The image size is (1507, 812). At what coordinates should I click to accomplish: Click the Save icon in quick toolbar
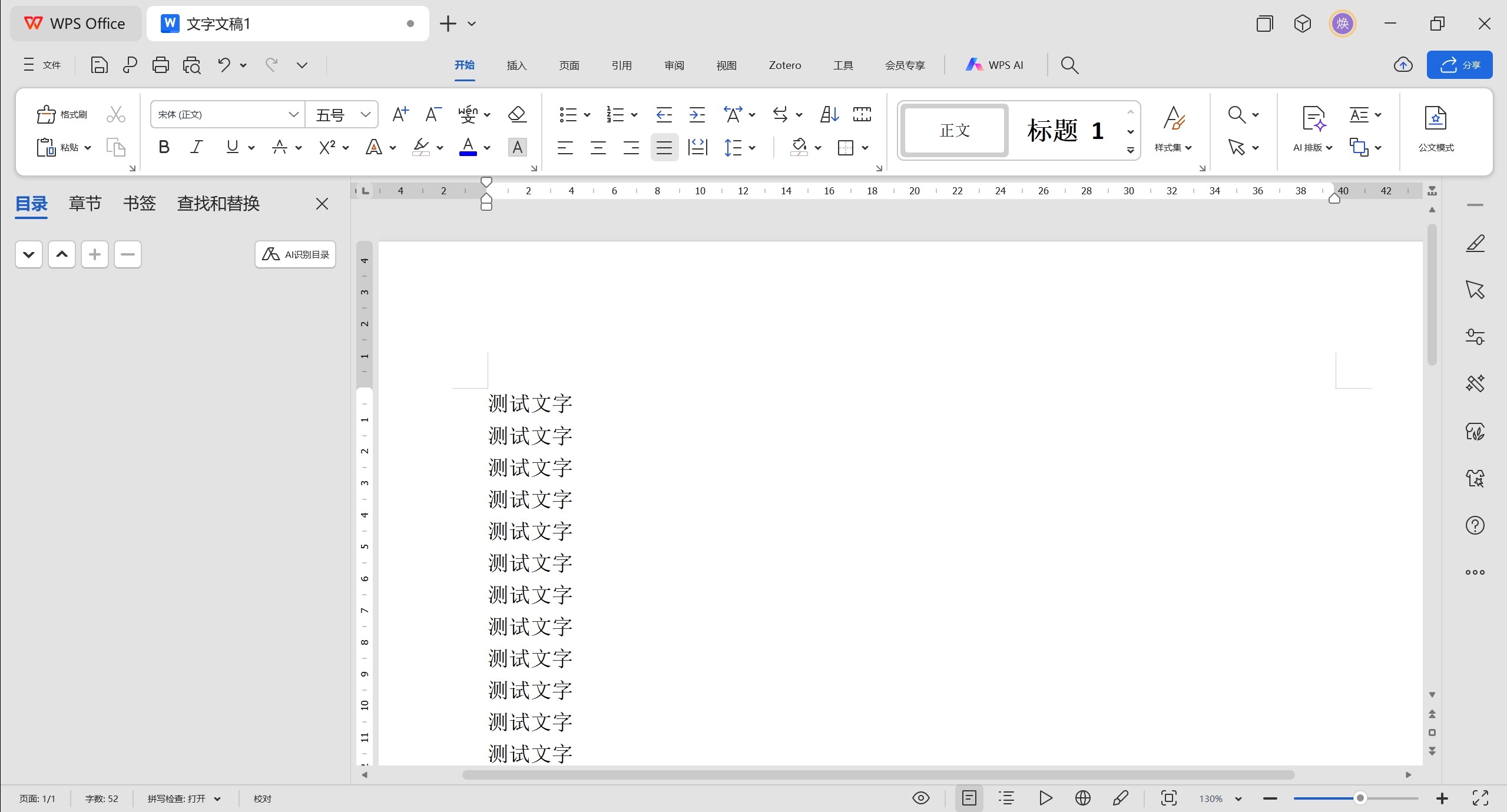pyautogui.click(x=99, y=65)
